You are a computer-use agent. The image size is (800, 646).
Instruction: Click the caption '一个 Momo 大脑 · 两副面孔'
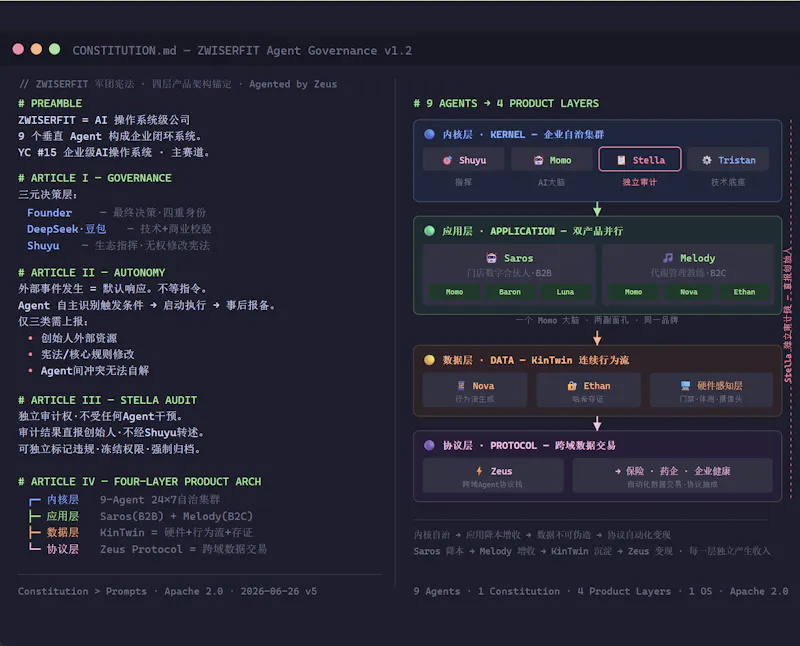[572, 320]
